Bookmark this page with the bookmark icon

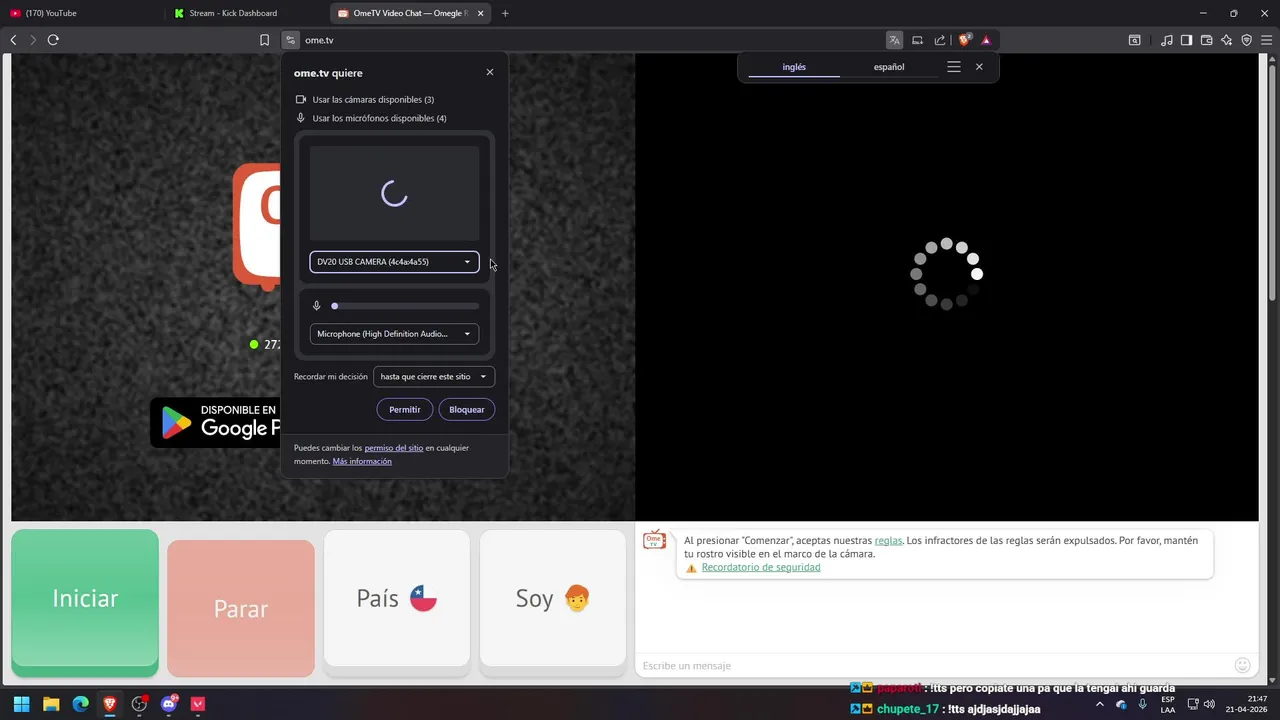(264, 40)
